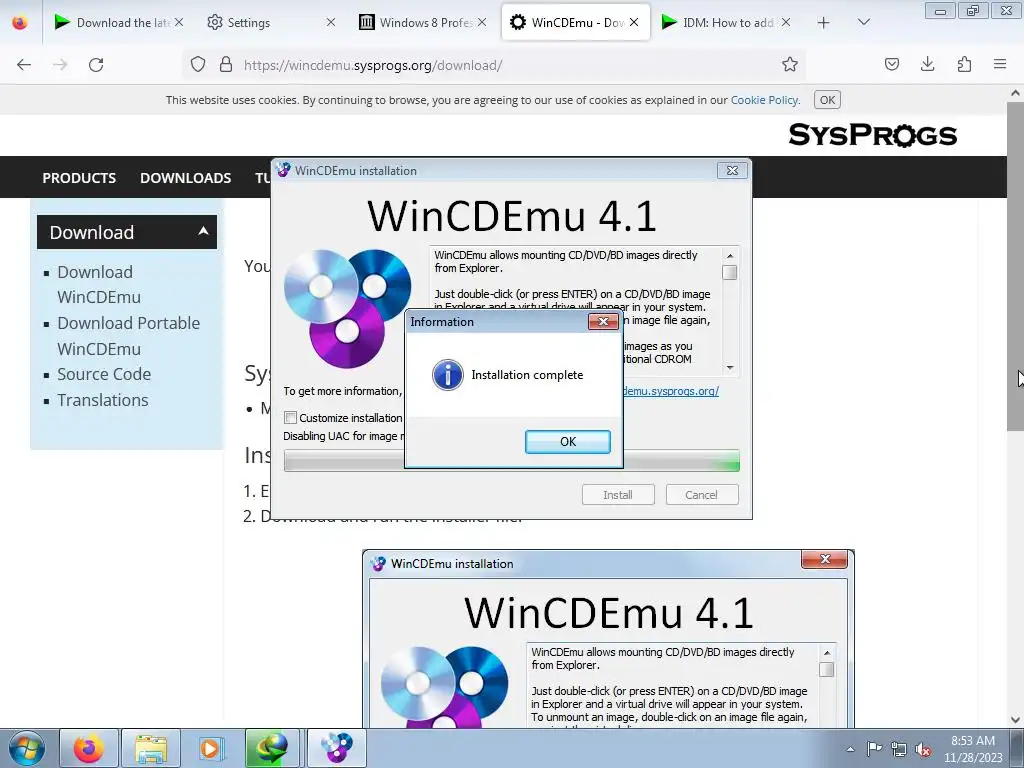Open the DOWNLOADS menu
This screenshot has width=1024, height=768.
(x=185, y=178)
